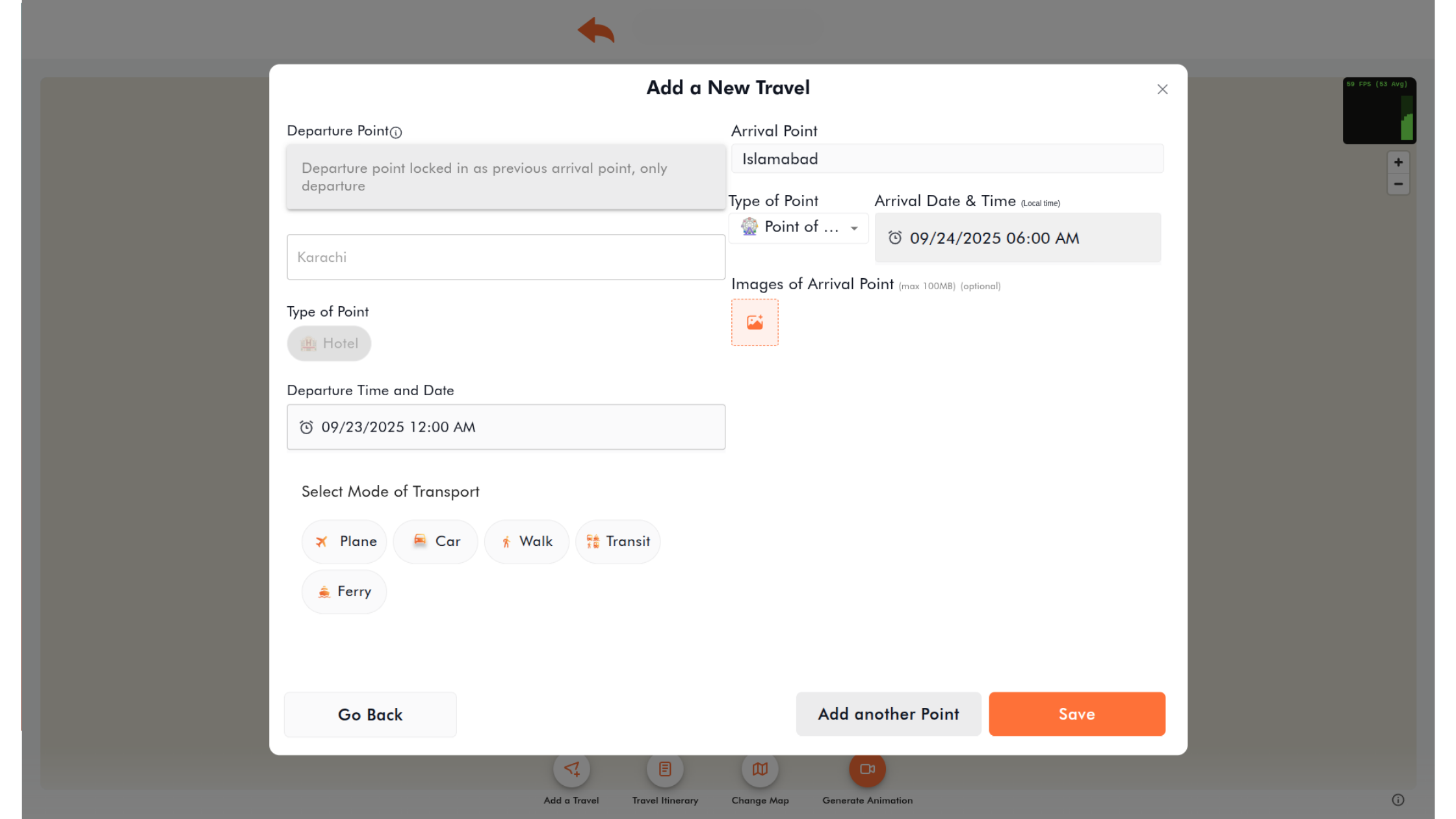Image resolution: width=1456 pixels, height=819 pixels.
Task: Click into the Arrival Point Islamabad field
Action: pyautogui.click(x=947, y=159)
